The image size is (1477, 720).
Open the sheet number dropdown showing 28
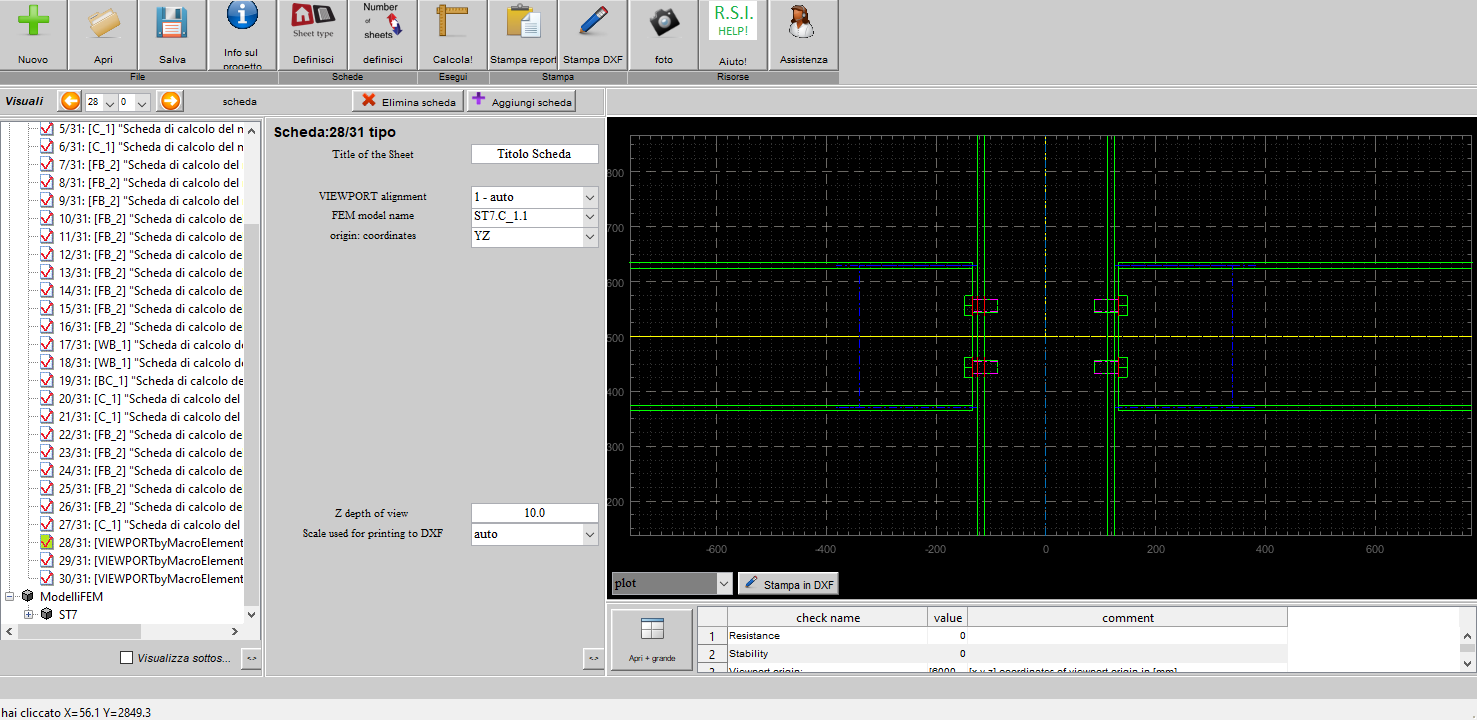pos(110,102)
